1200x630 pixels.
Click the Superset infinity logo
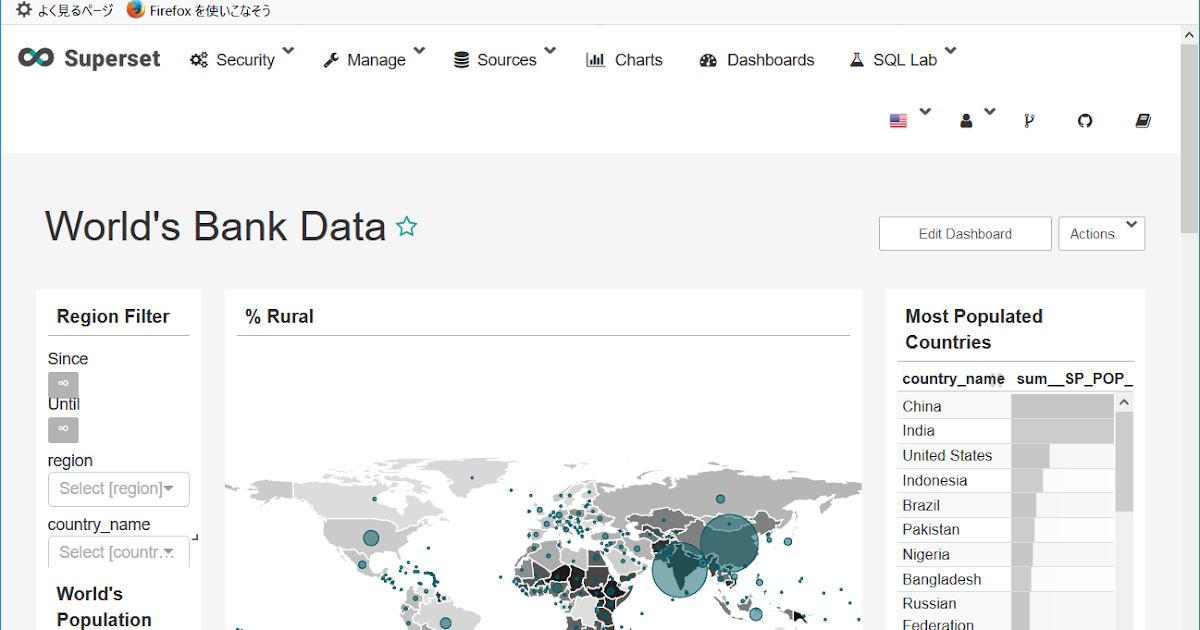click(36, 58)
